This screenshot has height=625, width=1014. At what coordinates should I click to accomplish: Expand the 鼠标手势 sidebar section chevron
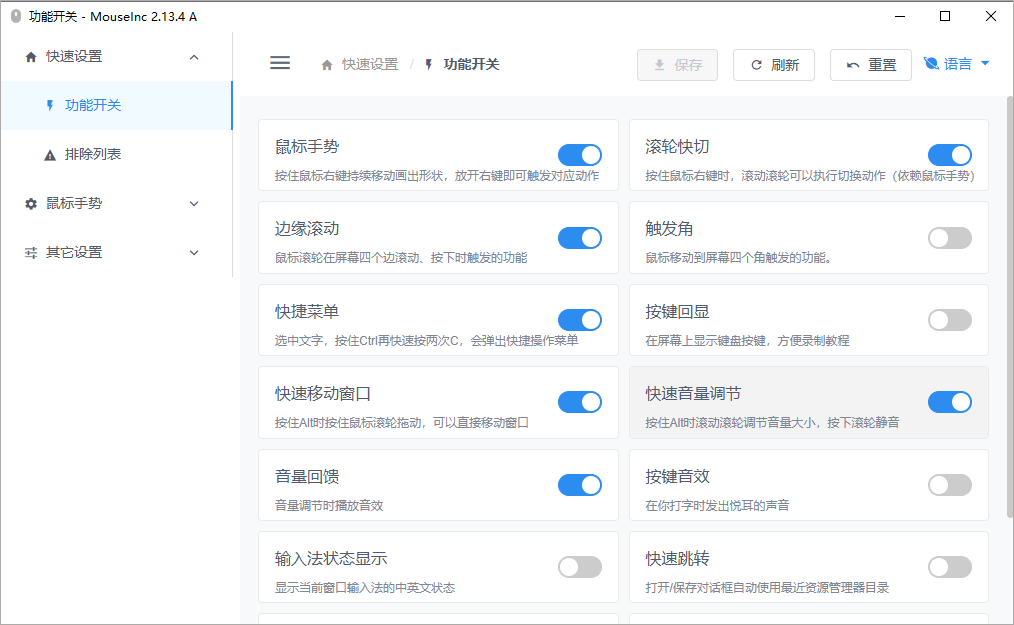194,204
